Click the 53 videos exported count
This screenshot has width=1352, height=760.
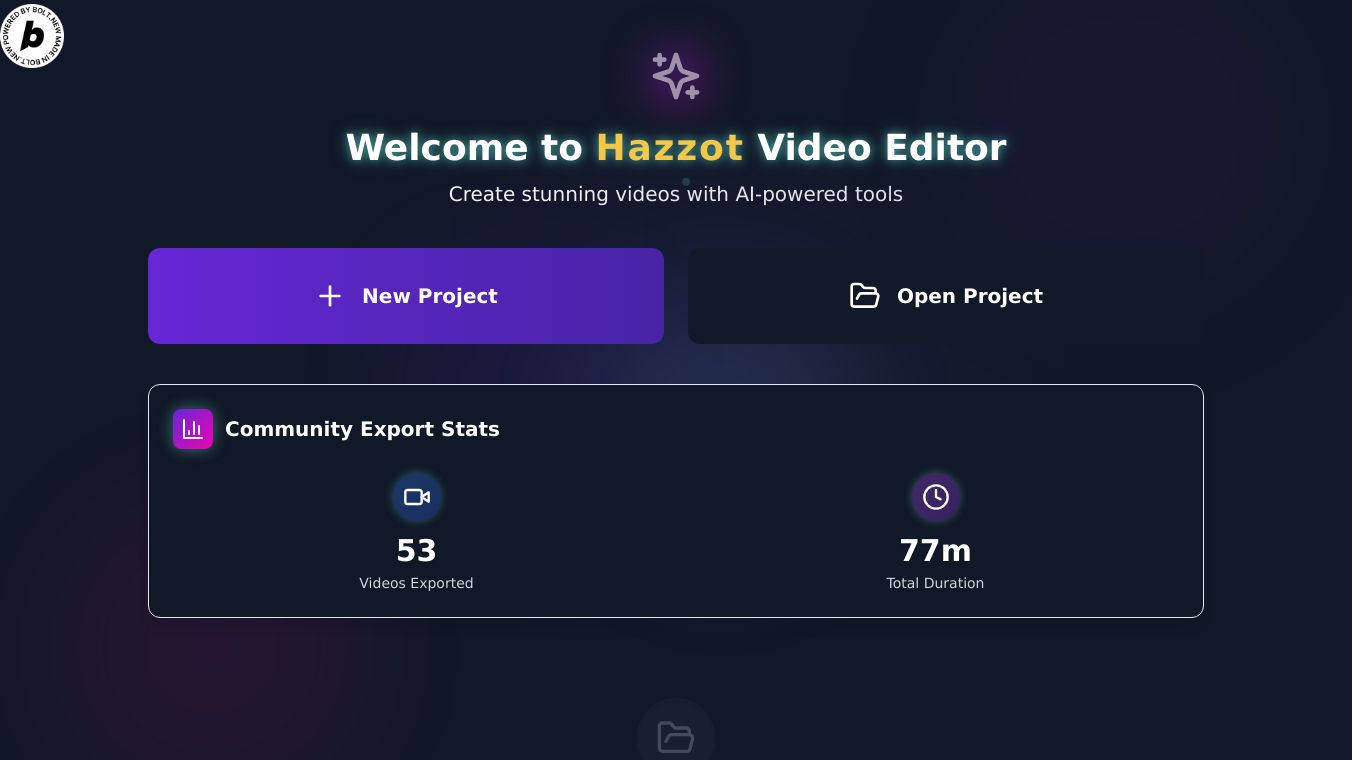click(417, 551)
